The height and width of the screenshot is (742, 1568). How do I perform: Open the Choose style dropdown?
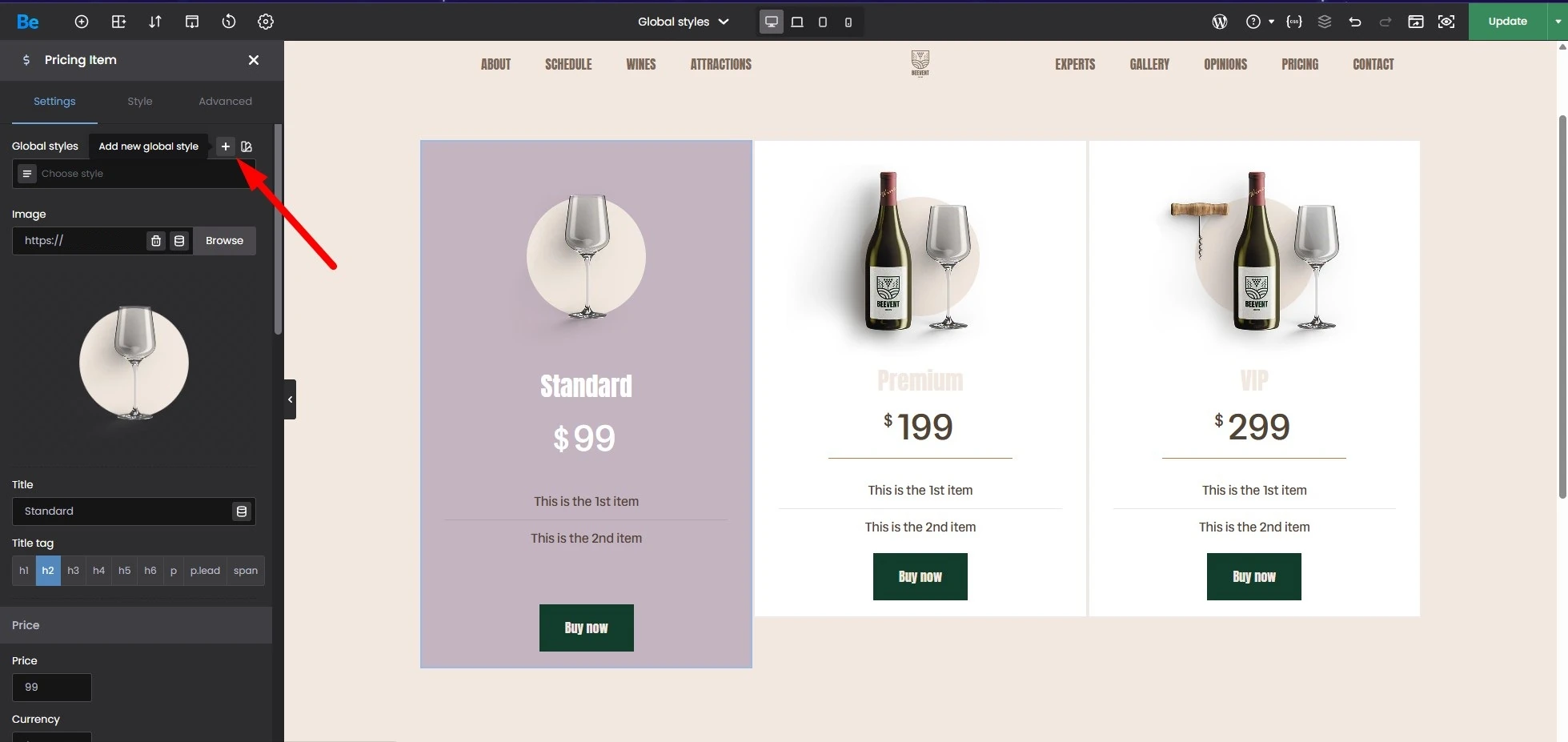(x=134, y=174)
